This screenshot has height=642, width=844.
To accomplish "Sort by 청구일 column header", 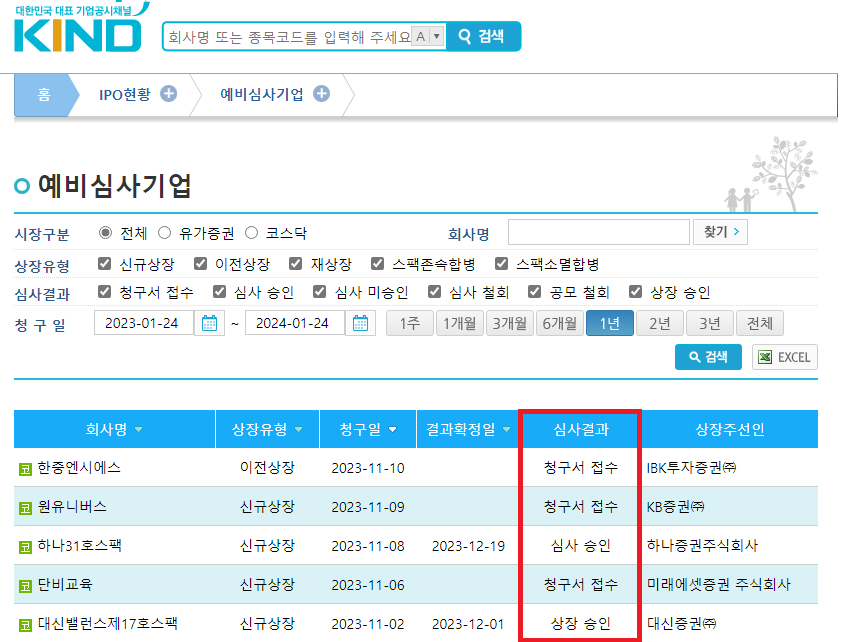I will click(368, 429).
